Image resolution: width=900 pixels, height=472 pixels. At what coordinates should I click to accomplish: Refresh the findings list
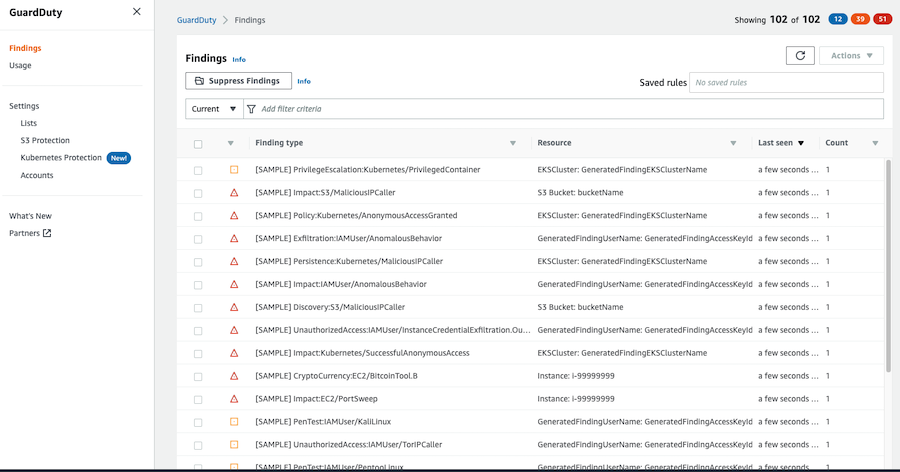tap(800, 56)
